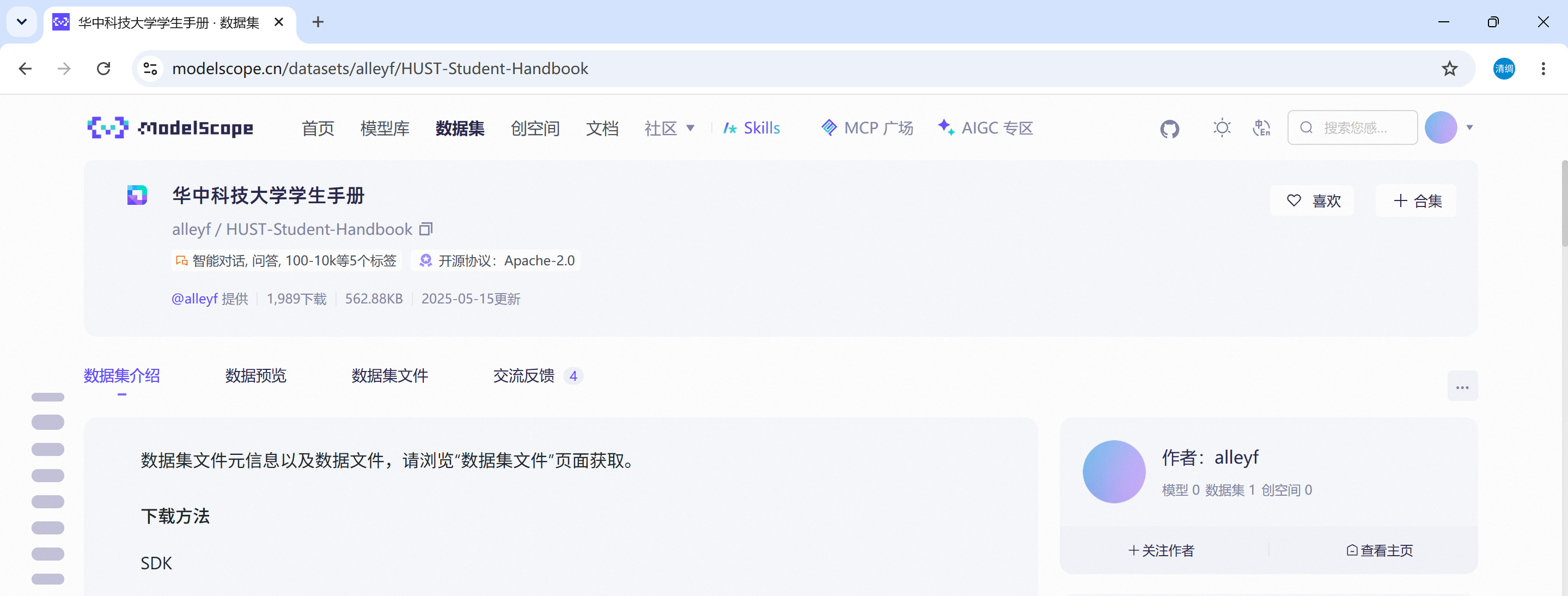Copy dataset name with the copy icon

[x=426, y=229]
